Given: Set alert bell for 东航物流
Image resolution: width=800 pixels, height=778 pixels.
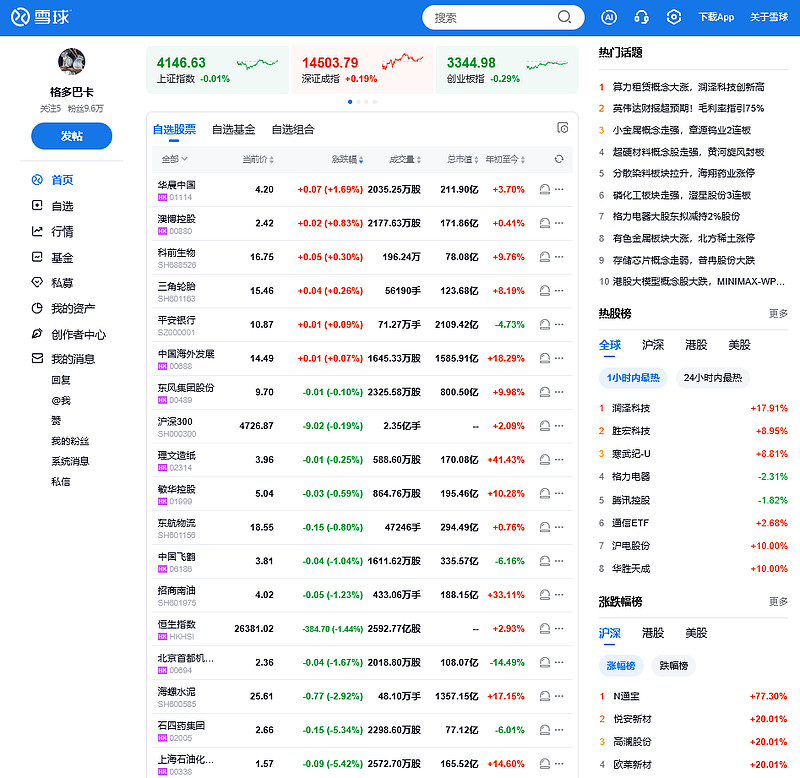Looking at the screenshot, I should (x=545, y=527).
